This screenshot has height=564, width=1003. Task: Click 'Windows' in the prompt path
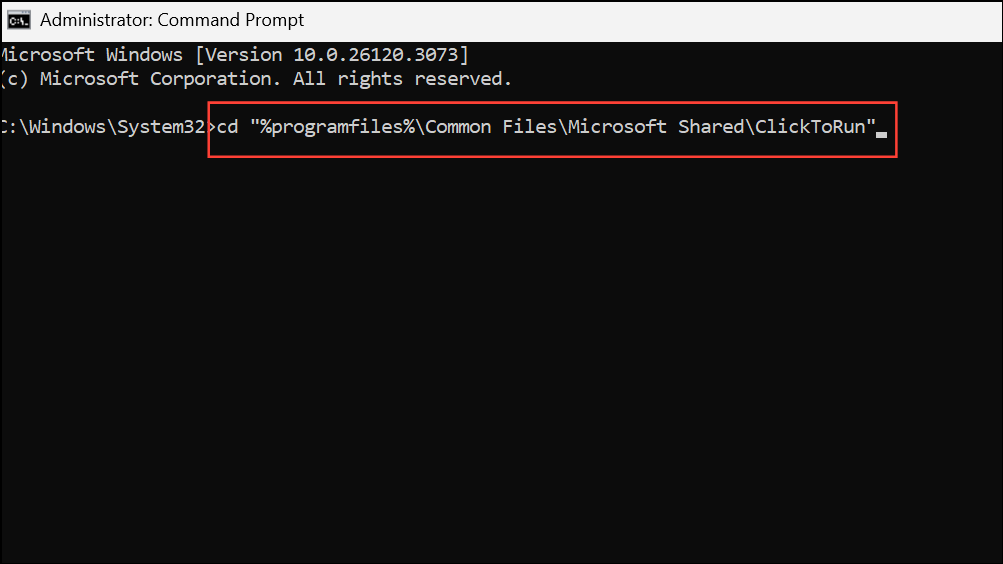(69, 127)
